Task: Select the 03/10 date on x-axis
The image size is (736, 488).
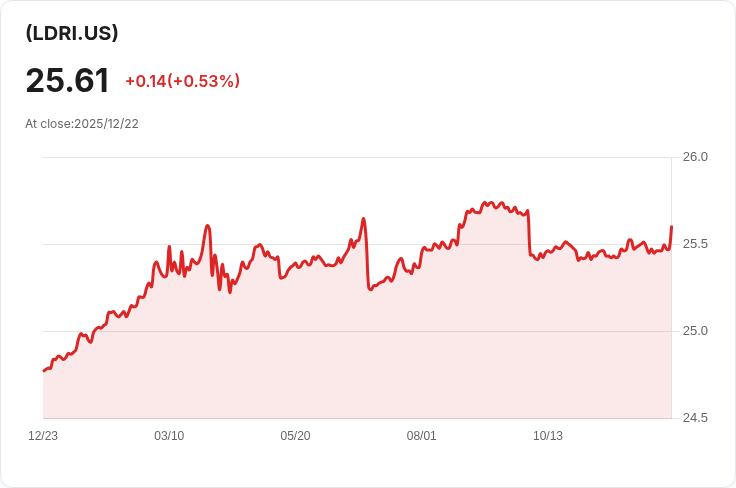Action: click(x=169, y=436)
